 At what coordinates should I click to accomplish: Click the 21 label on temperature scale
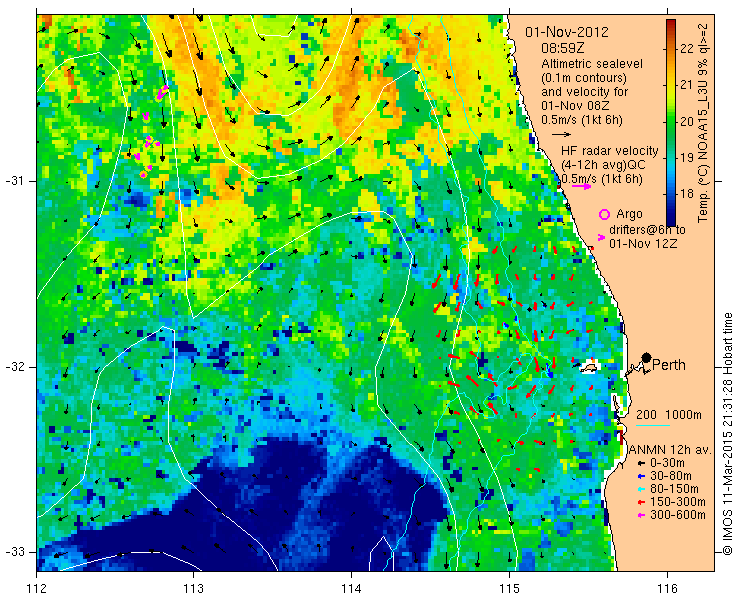tap(687, 85)
